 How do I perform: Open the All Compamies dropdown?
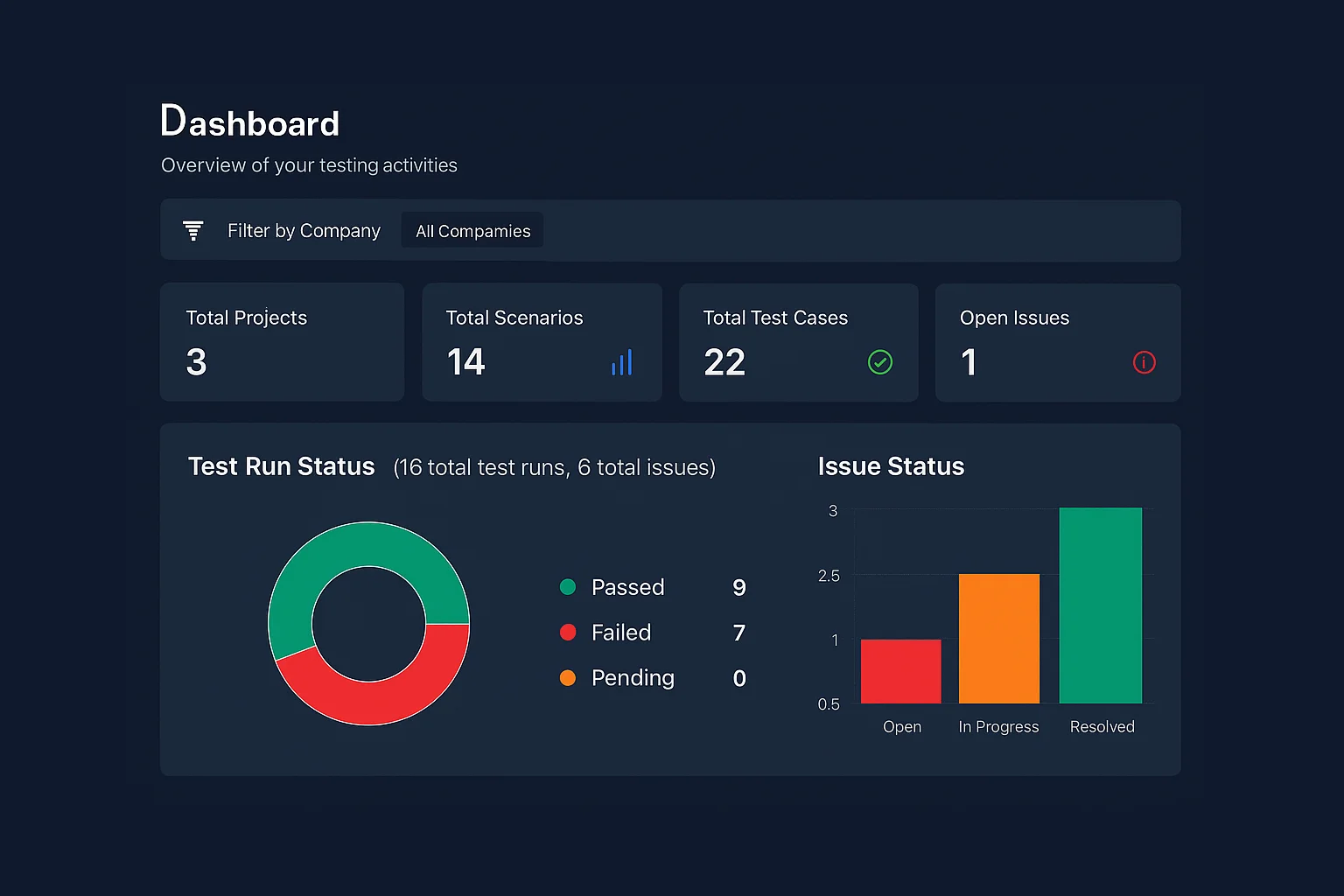[x=472, y=230]
